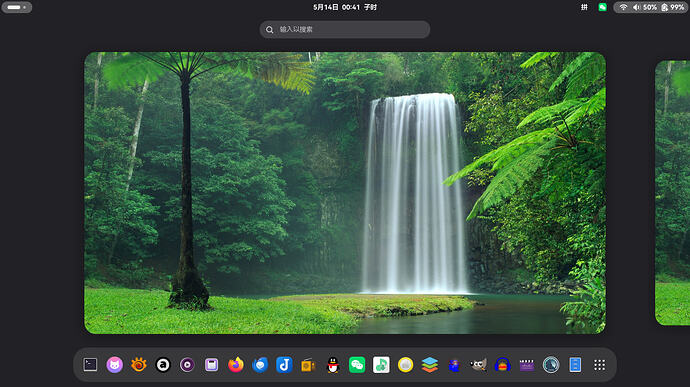This screenshot has width=690, height=387.
Task: Open the orange XnView eye icon
Action: coord(139,365)
